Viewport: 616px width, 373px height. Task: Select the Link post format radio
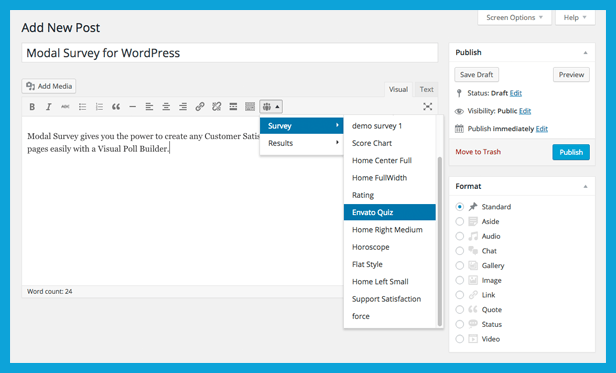point(459,295)
